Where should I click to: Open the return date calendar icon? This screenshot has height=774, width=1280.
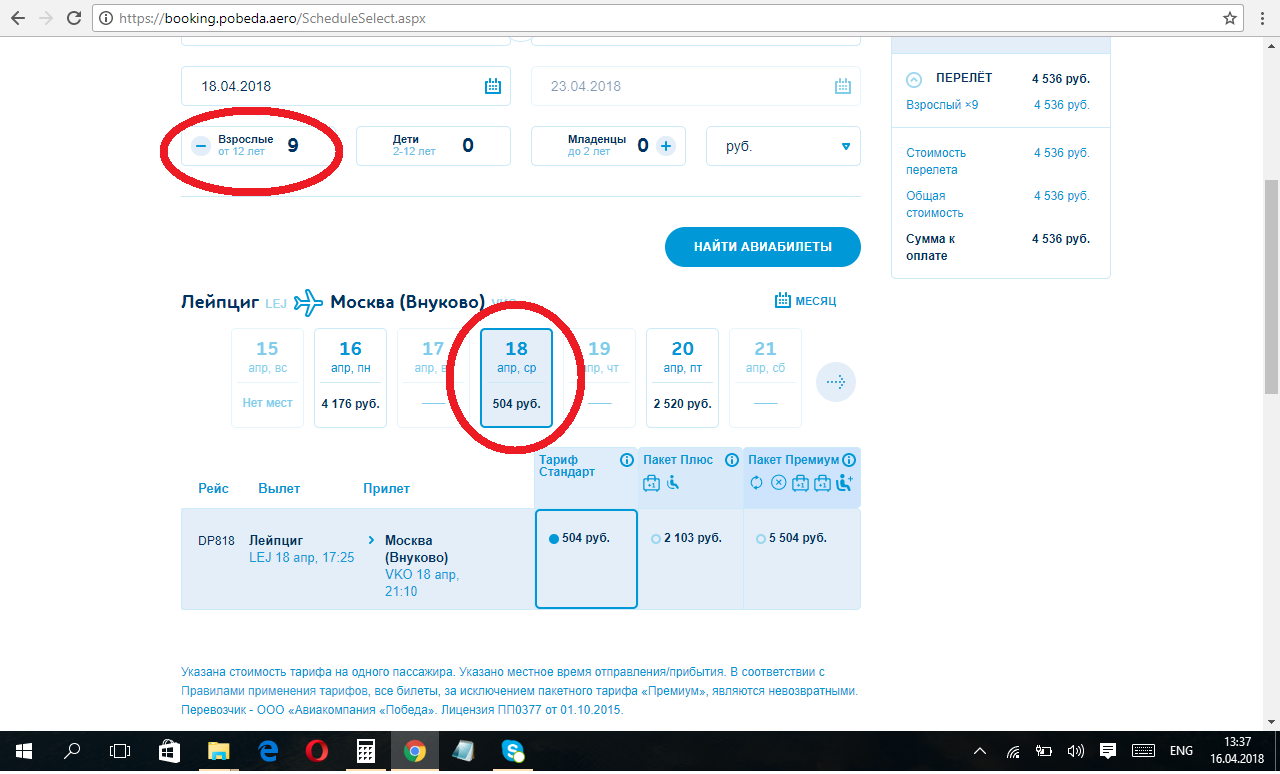coord(843,86)
